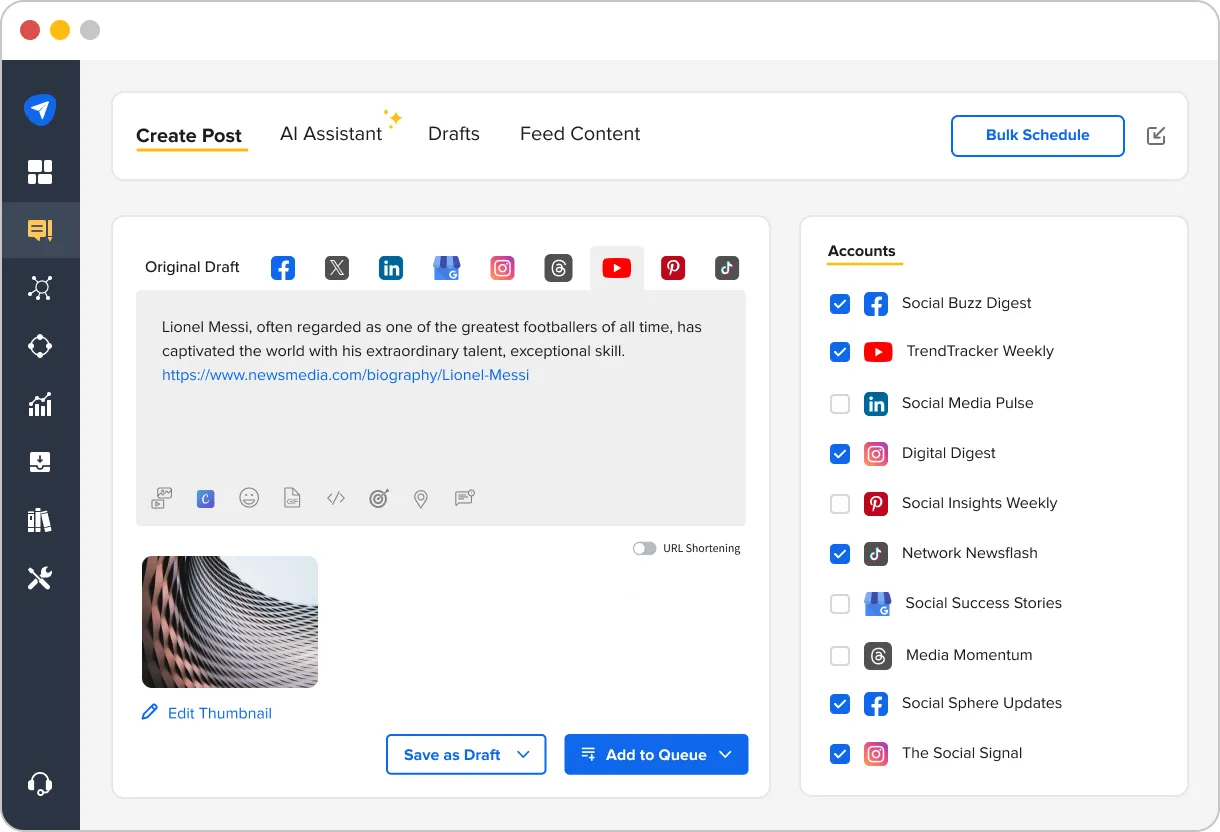Expand the Save as Draft dropdown
This screenshot has height=832, width=1220.
click(x=525, y=754)
